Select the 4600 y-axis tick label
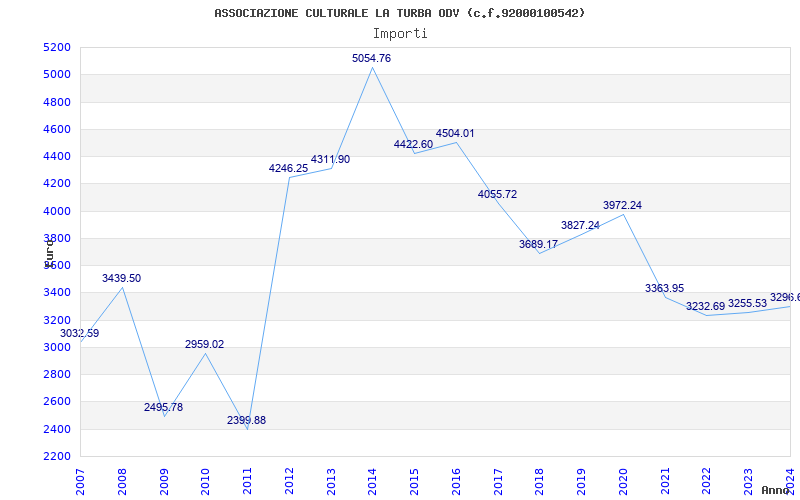The height and width of the screenshot is (500, 800). click(x=57, y=129)
